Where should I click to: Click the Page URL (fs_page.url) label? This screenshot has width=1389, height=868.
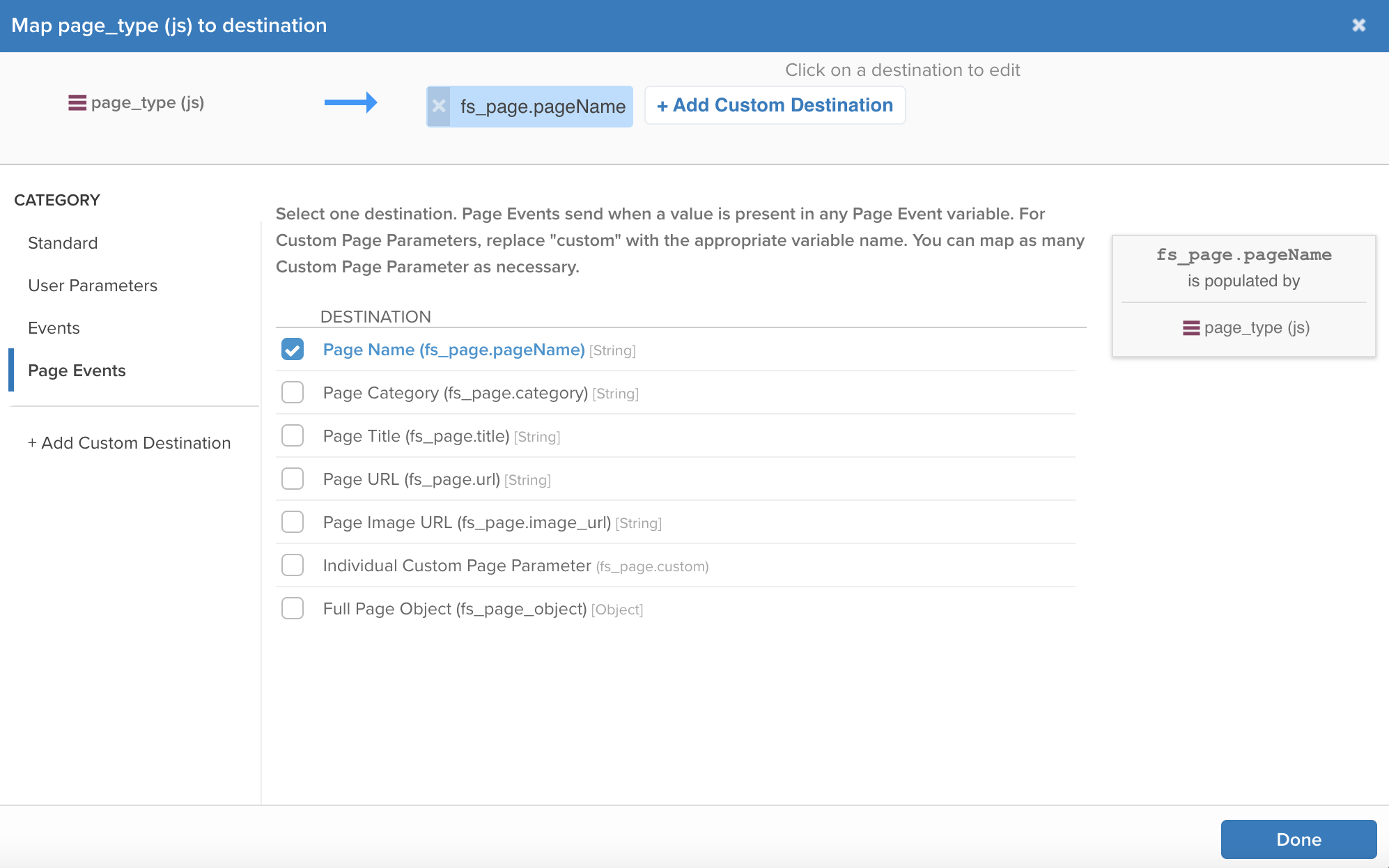411,479
